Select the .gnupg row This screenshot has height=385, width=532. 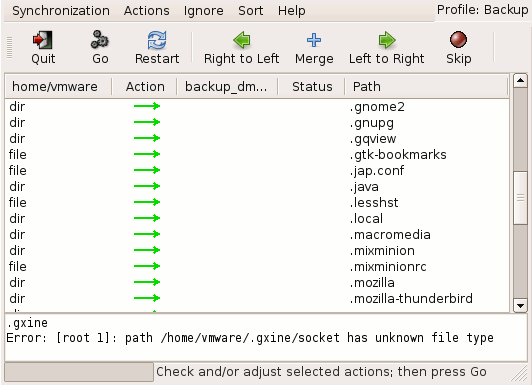(x=257, y=122)
